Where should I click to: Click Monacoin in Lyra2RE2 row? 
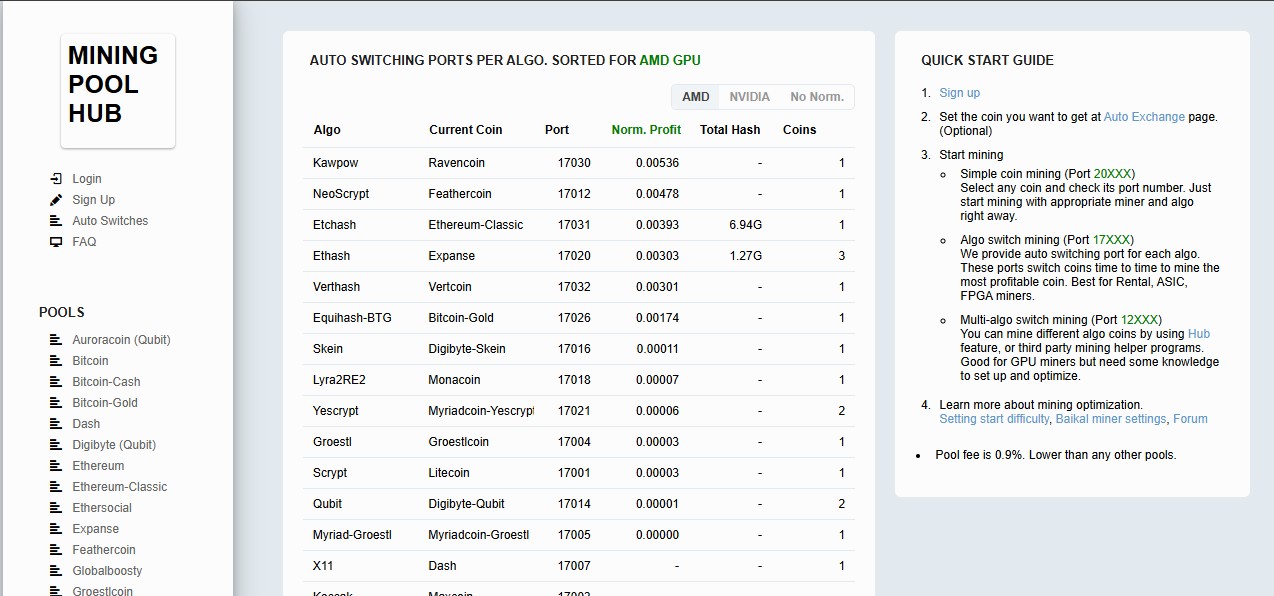tap(454, 379)
